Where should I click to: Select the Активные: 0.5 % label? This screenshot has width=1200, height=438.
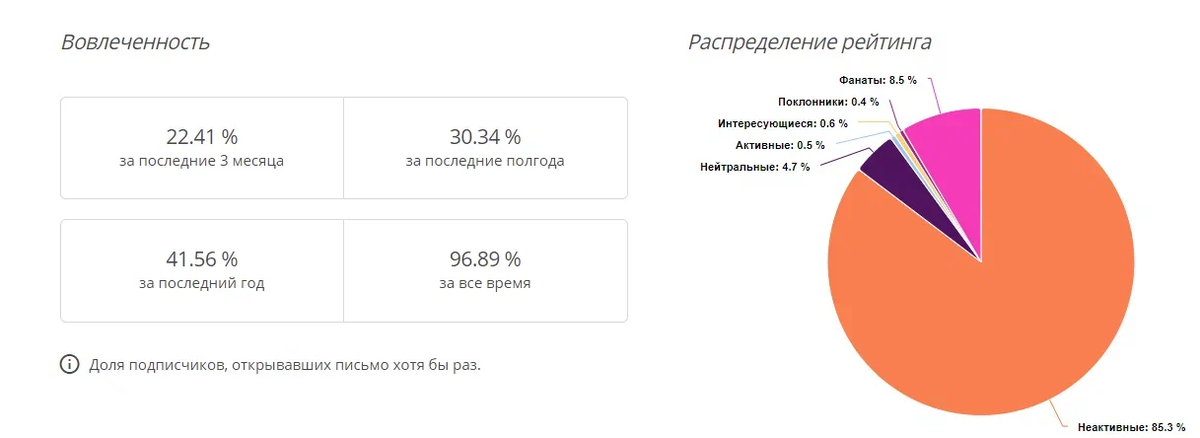coord(780,145)
